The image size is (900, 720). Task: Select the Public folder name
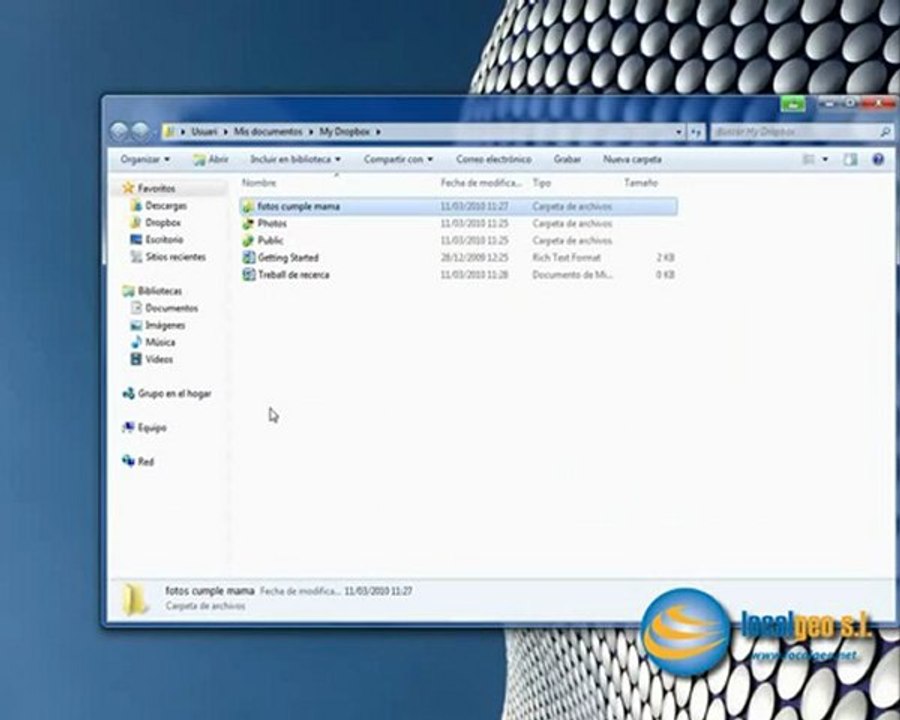click(270, 241)
